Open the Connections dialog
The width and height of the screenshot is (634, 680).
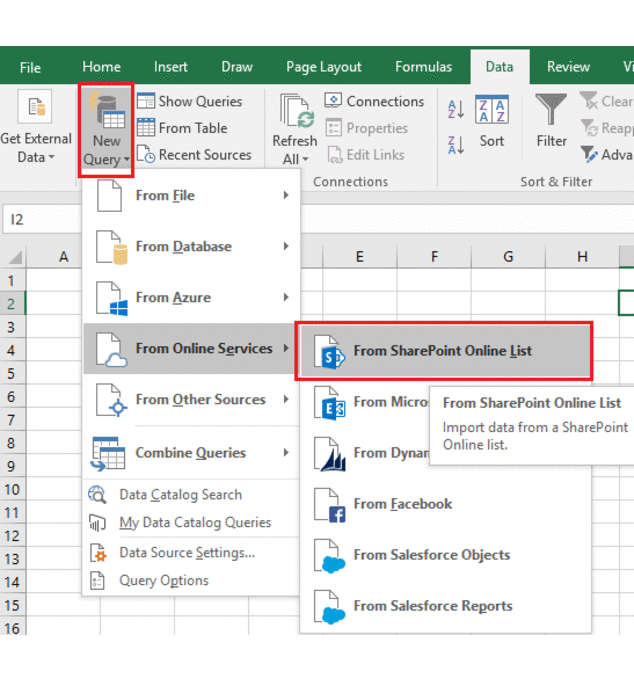[x=374, y=101]
